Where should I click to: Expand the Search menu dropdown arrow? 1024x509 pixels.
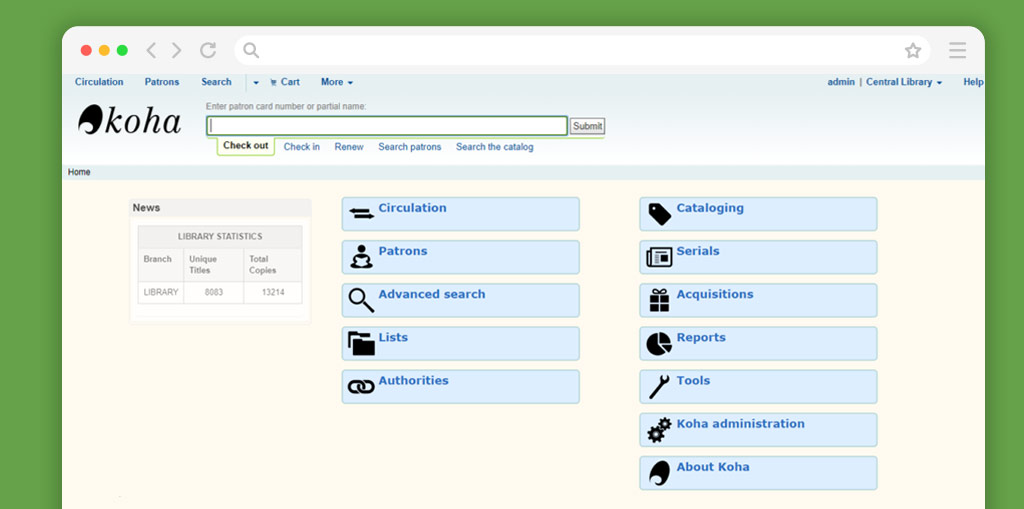pyautogui.click(x=256, y=82)
